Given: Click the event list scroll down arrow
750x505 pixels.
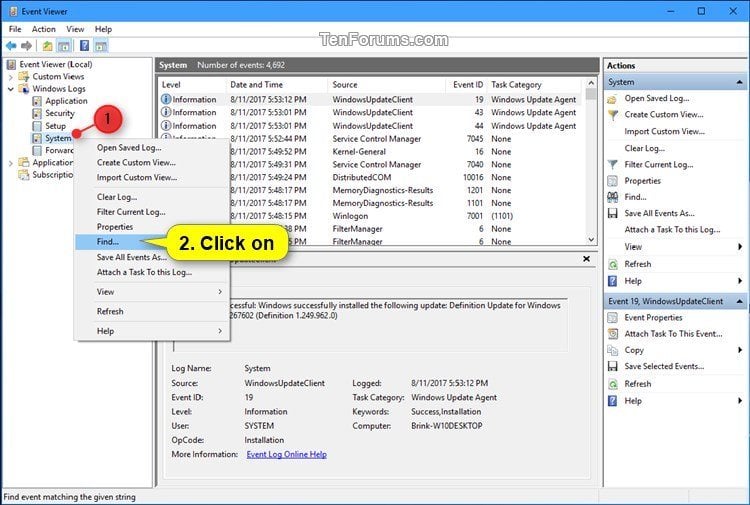Looking at the screenshot, I should coord(591,240).
